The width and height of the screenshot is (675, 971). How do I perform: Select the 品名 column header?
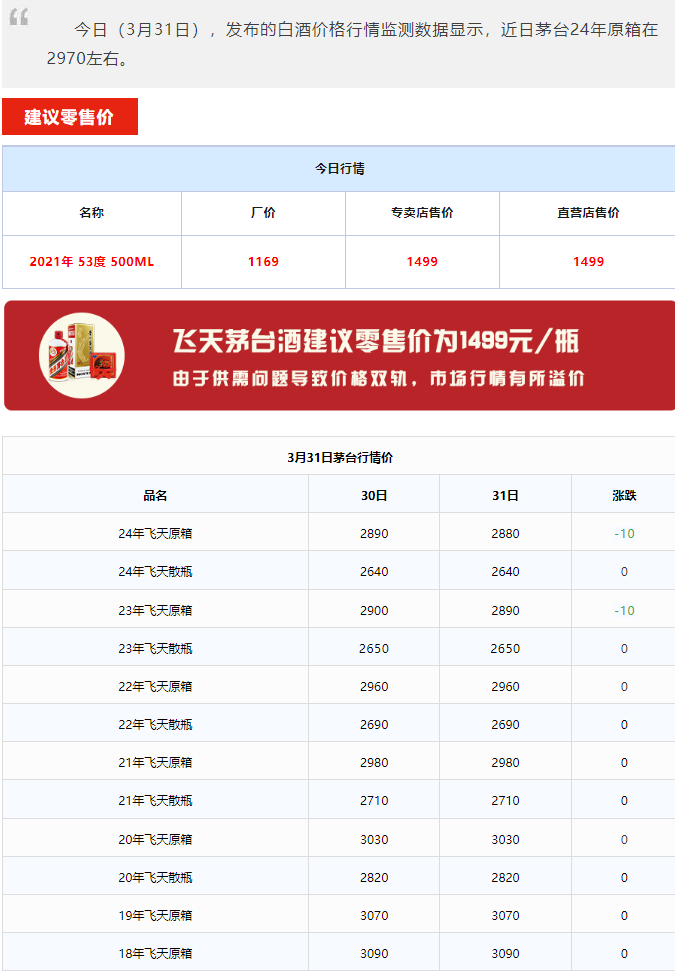[155, 495]
